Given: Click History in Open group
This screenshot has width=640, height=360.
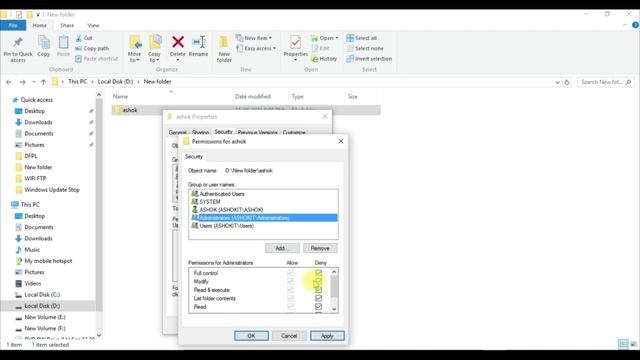Looking at the screenshot, I should click(x=324, y=59).
